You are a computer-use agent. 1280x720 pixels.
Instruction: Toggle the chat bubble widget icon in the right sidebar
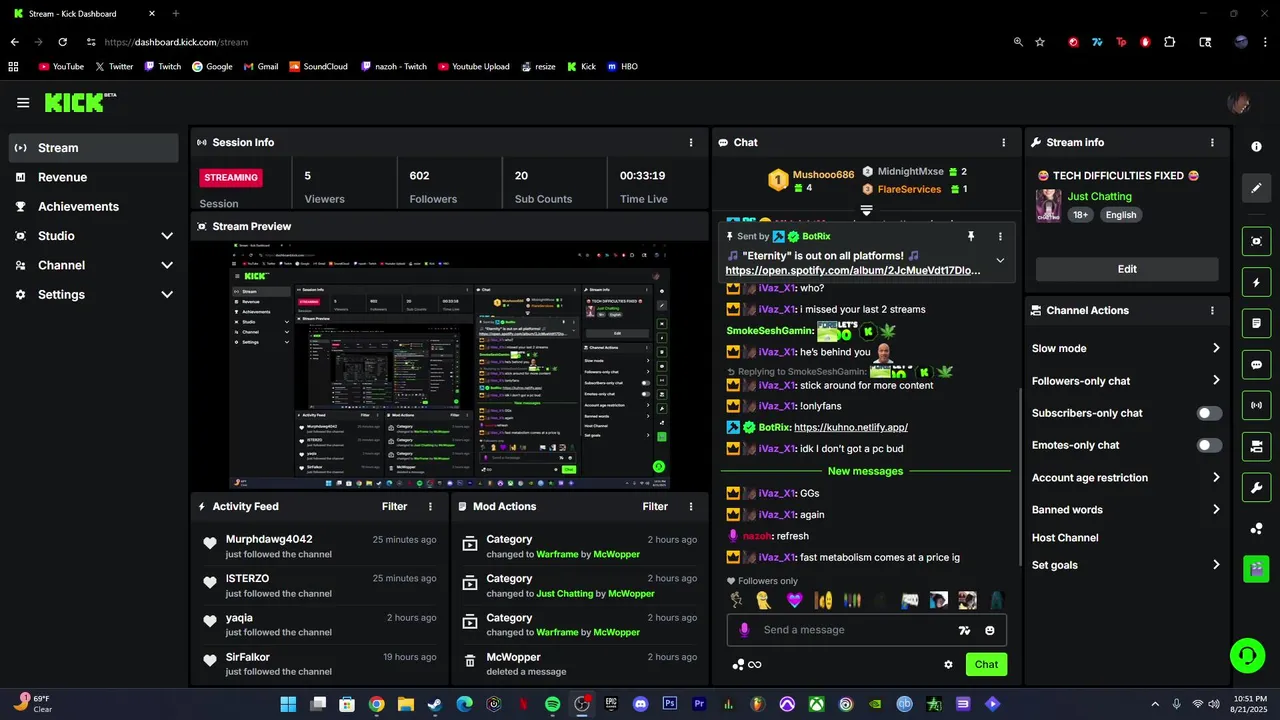(x=1256, y=365)
